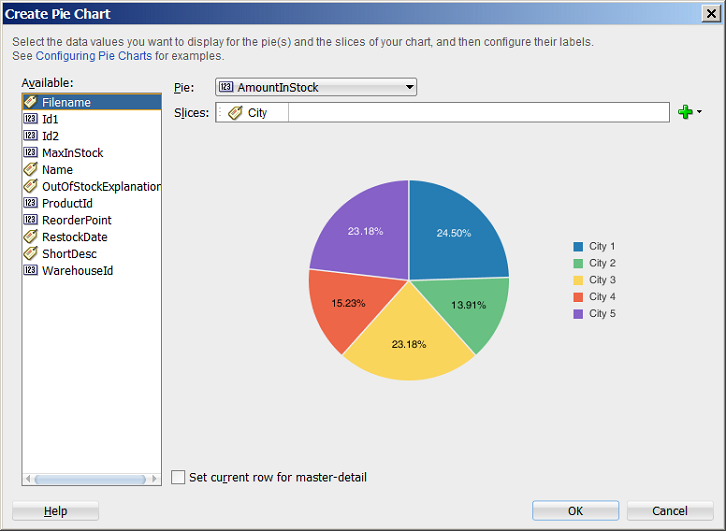Click the tag icon beside OutOfStockExplanation
Screen dimensions: 726x531
pyautogui.click(x=31, y=186)
